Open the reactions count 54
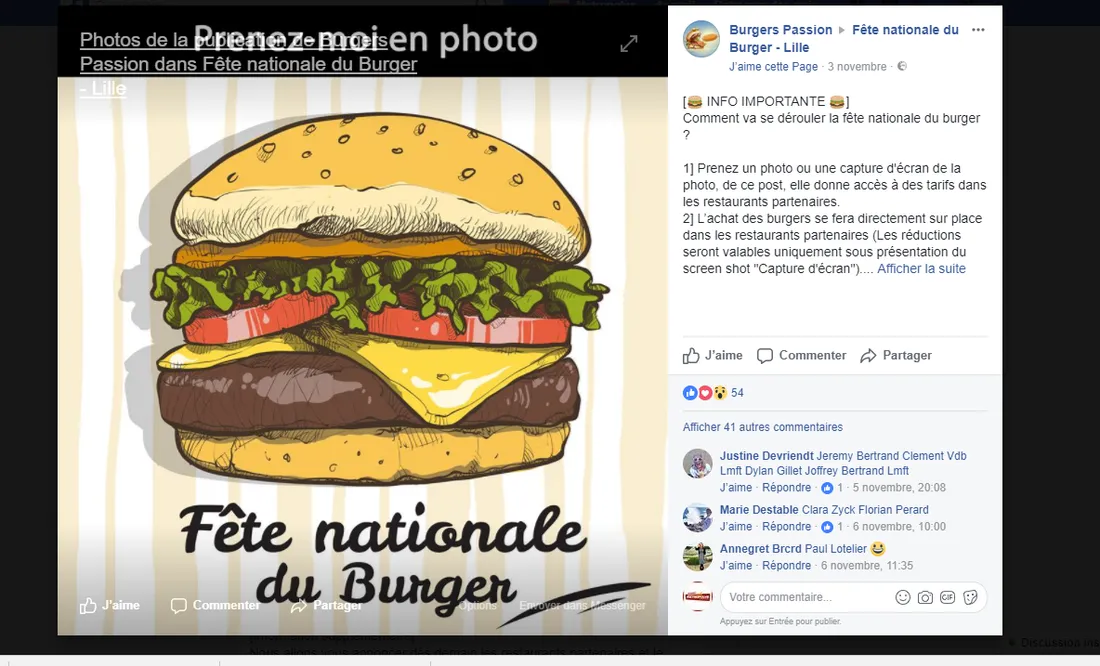Screen dimensions: 1100x666 click(737, 393)
